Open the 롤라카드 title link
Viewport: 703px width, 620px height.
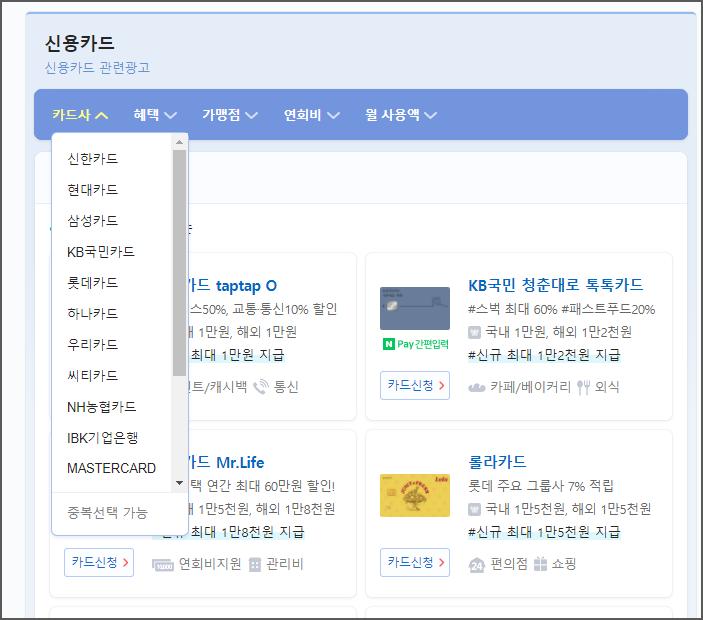coord(497,462)
